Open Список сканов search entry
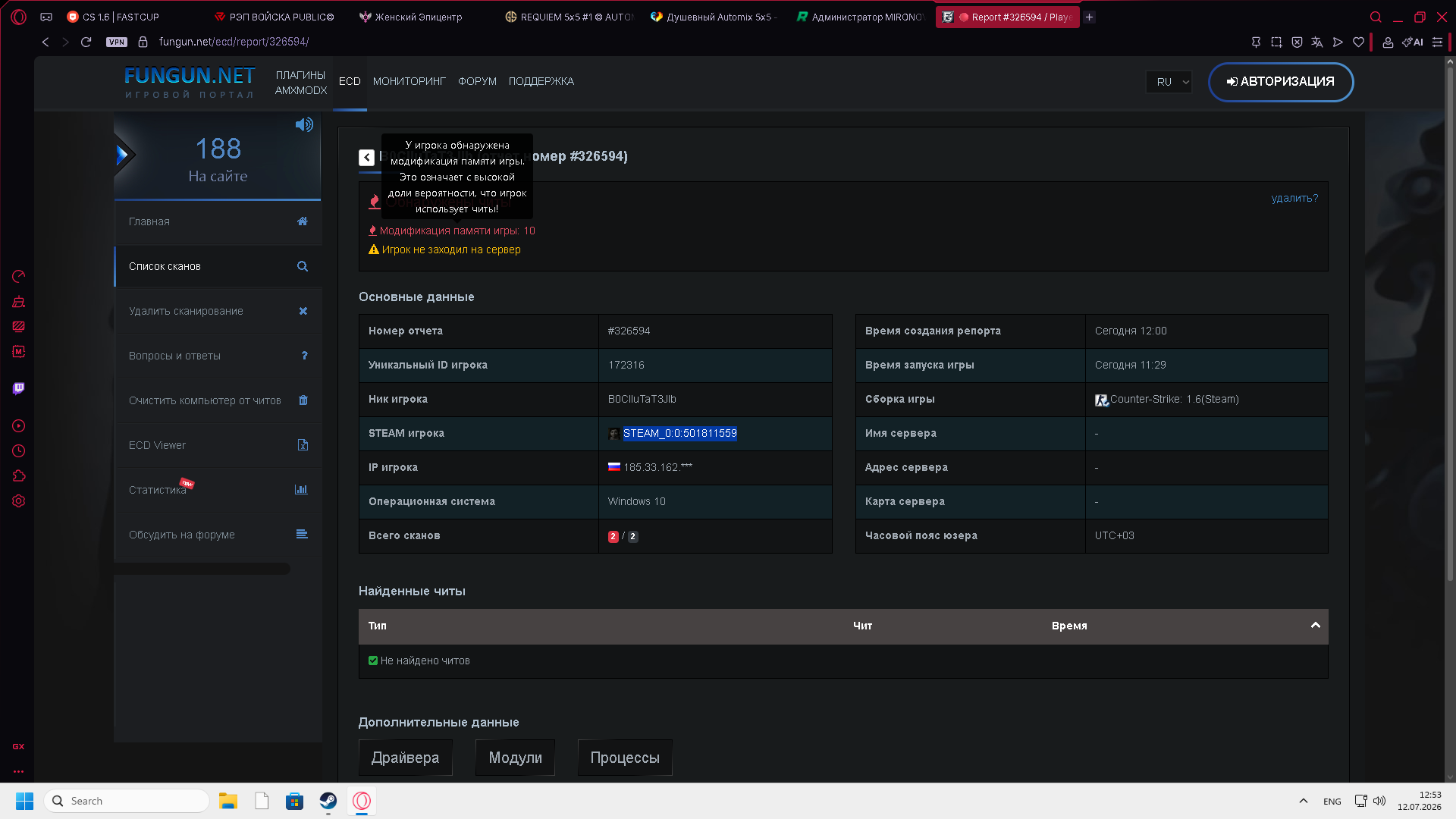This screenshot has width=1456, height=819. point(218,266)
